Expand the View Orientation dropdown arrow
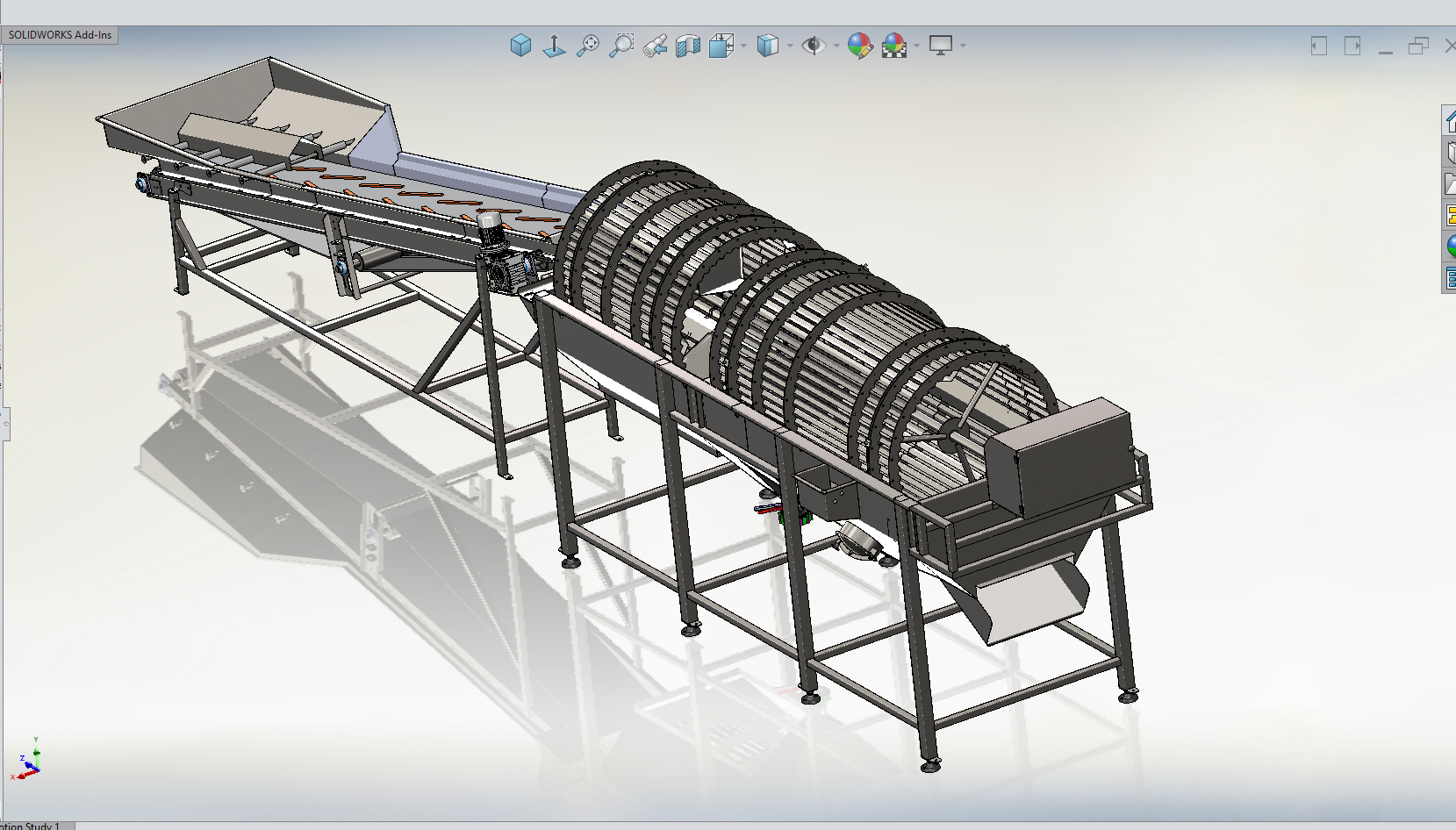Screen dimensions: 1456x830 click(x=744, y=46)
